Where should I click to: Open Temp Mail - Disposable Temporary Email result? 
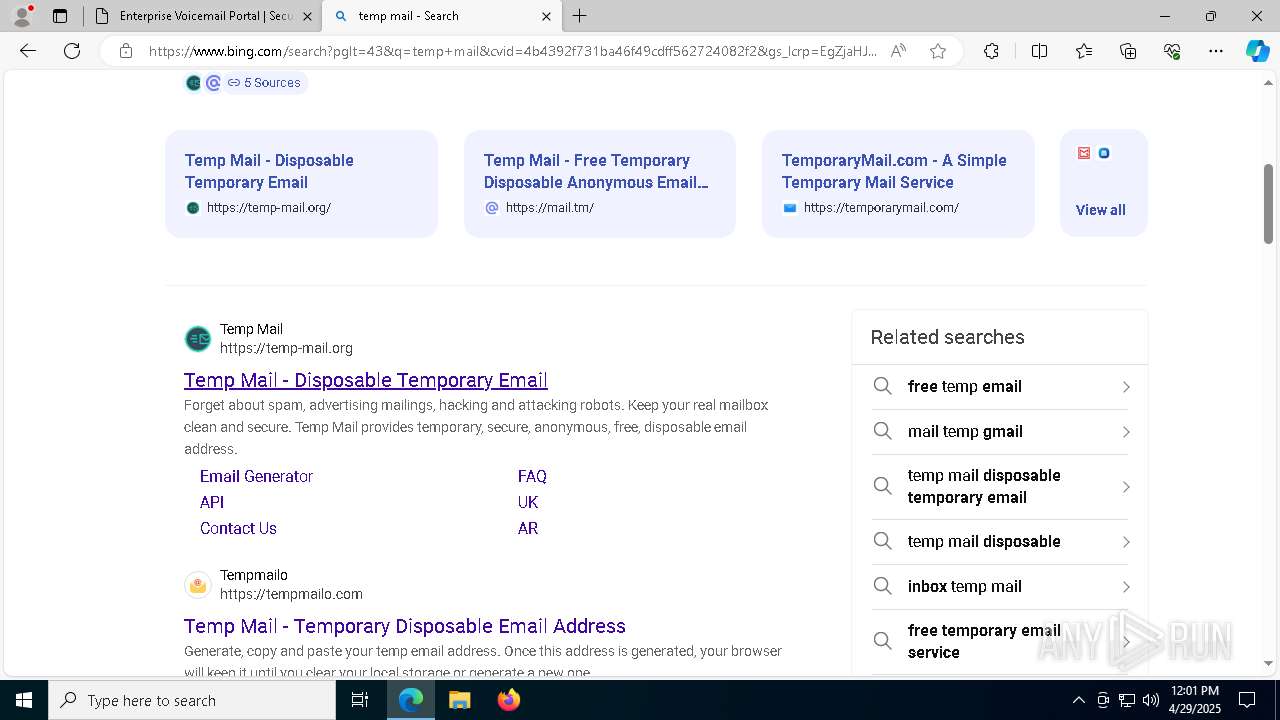pyautogui.click(x=366, y=380)
